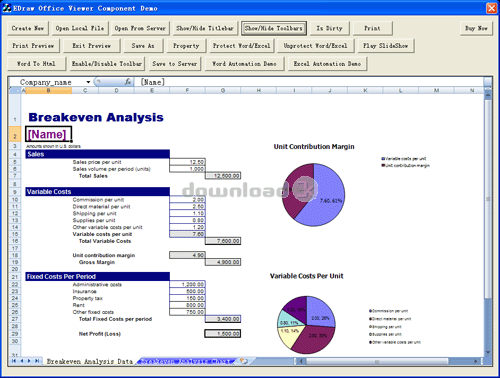Click the insert worksheet tab icon

(244, 361)
